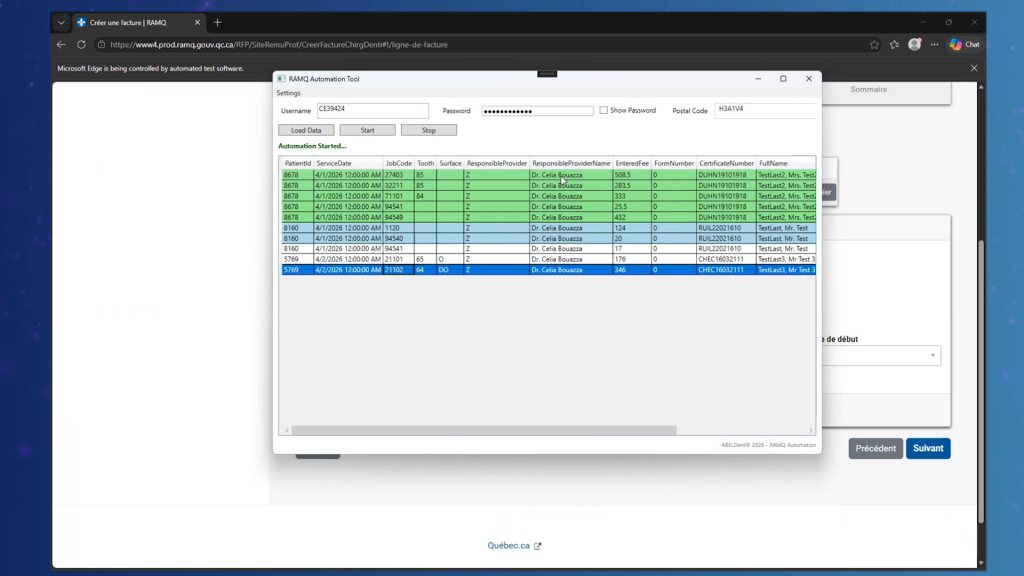The image size is (1024, 576).
Task: Sort by the PatientId column header
Action: coord(298,163)
